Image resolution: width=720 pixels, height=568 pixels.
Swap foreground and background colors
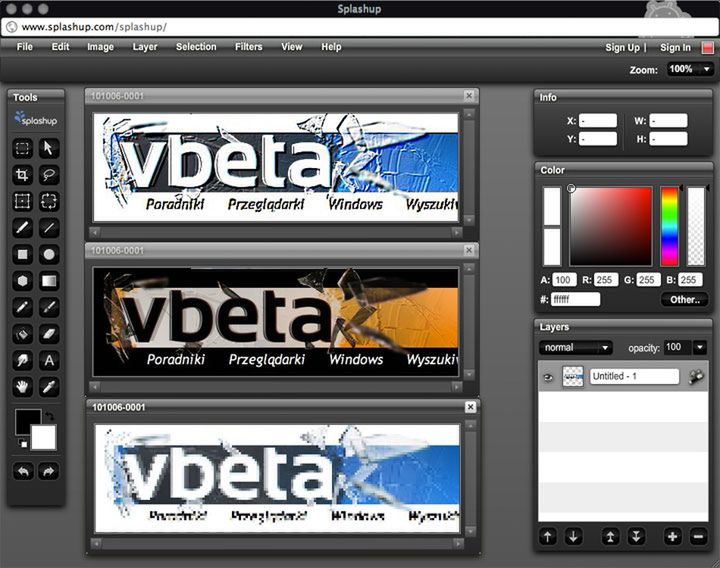tap(50, 416)
